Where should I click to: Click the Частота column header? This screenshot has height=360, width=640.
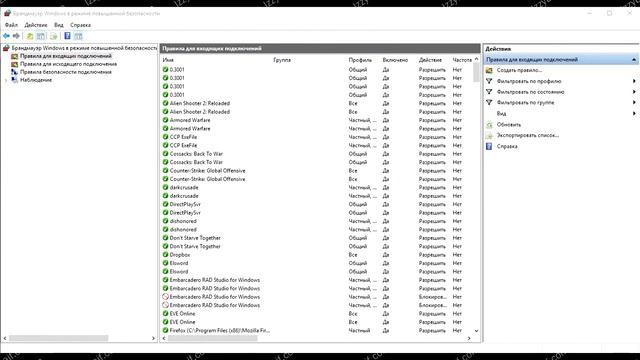point(462,60)
